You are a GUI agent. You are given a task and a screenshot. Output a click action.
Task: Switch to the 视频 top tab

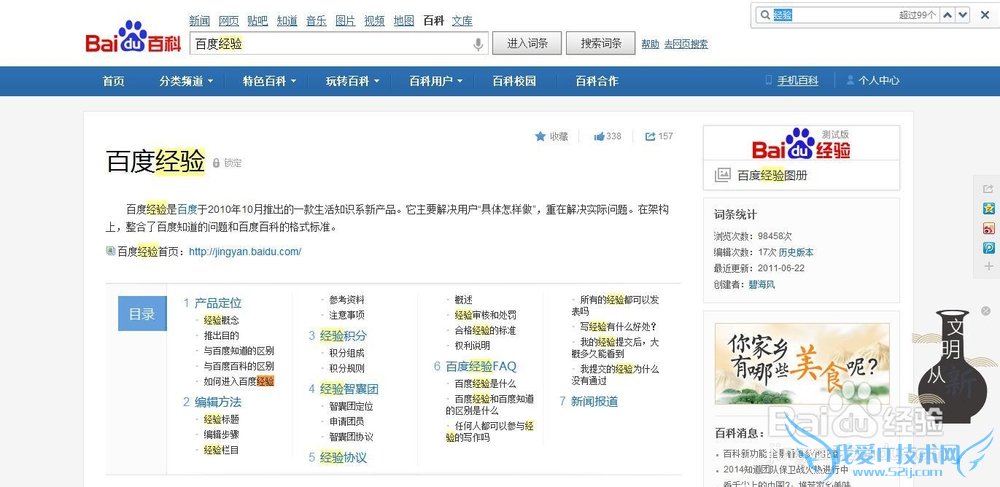pyautogui.click(x=374, y=21)
